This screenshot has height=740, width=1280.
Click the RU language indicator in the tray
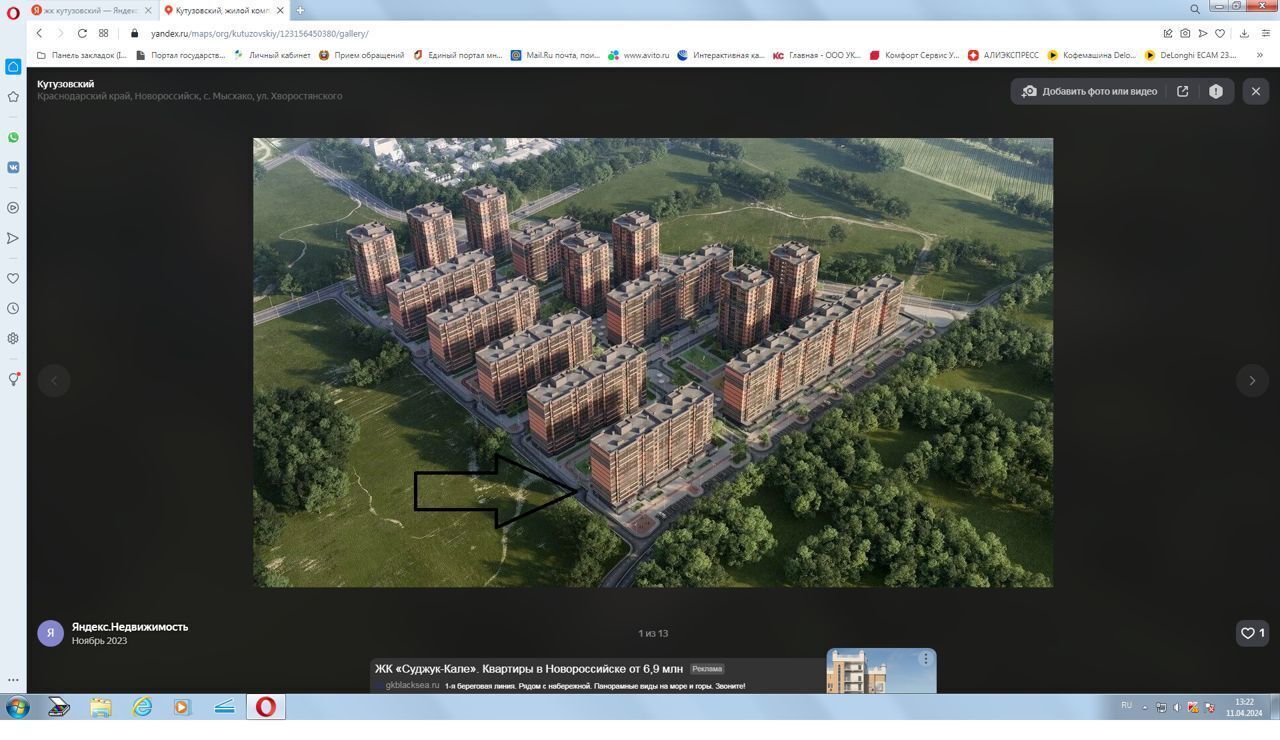[x=1126, y=706]
